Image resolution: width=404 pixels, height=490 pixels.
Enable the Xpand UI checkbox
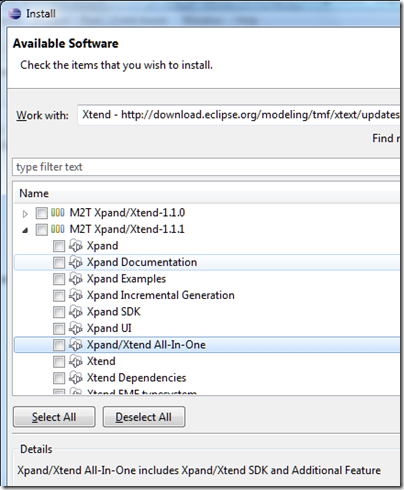[x=59, y=329]
